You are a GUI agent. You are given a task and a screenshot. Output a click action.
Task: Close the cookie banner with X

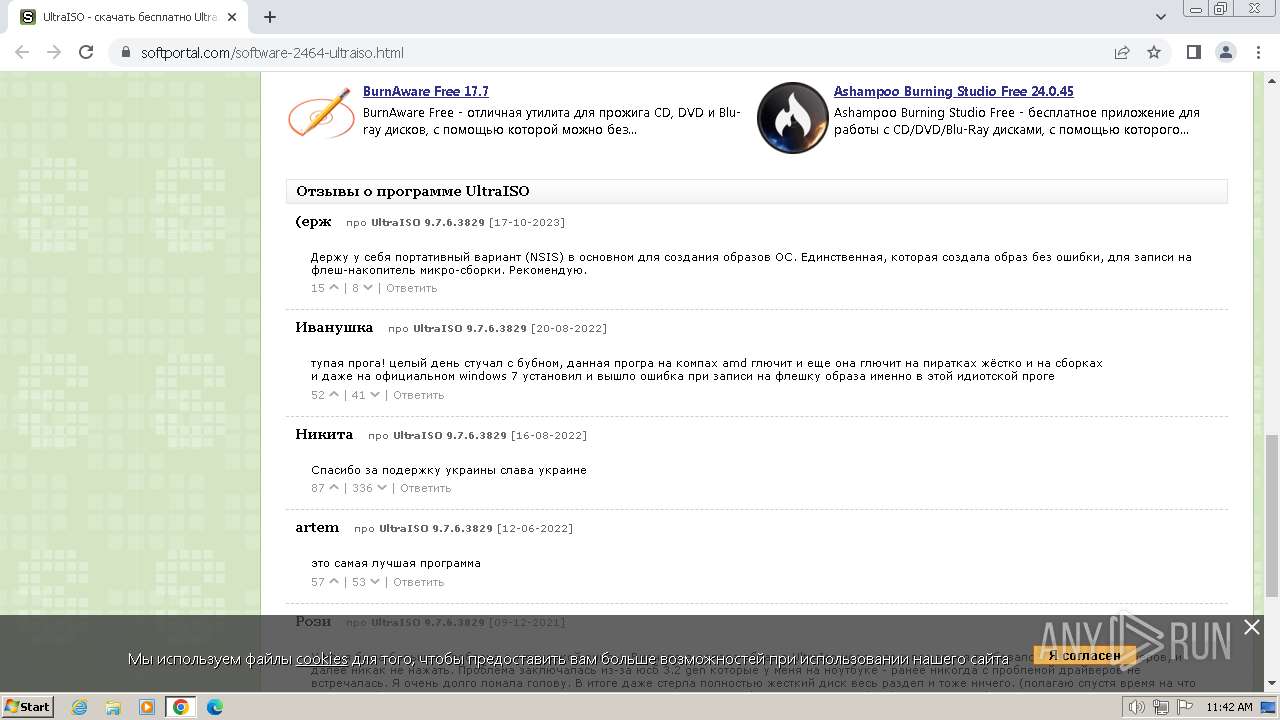point(1251,627)
